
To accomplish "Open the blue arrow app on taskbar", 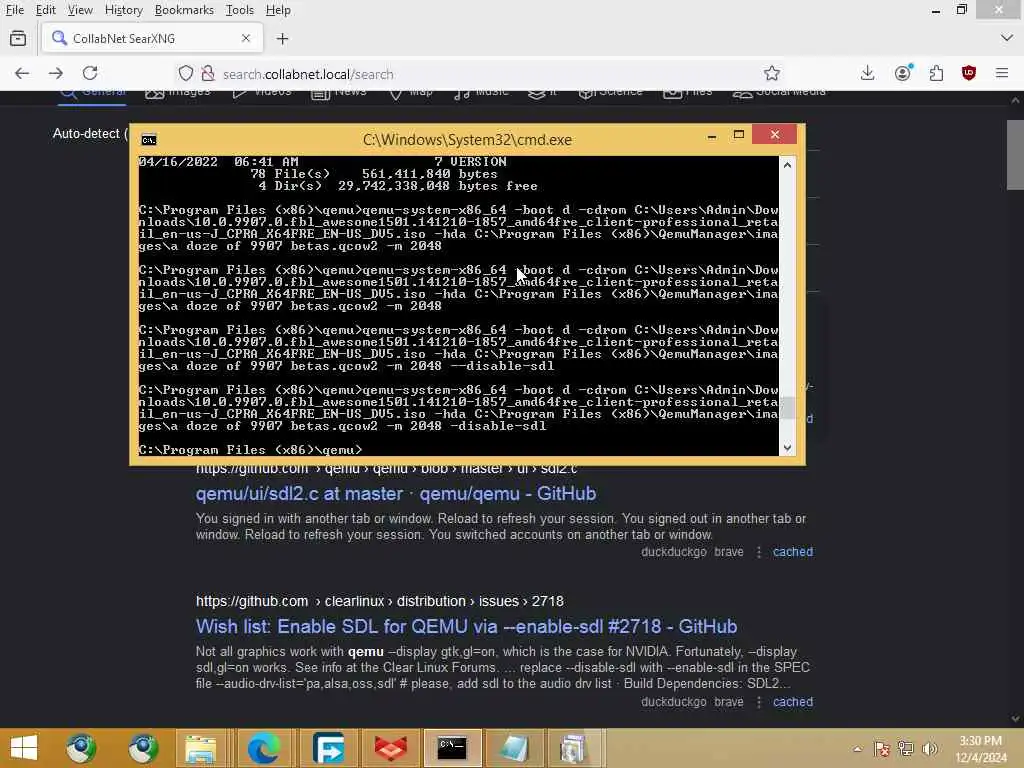I will tap(328, 748).
